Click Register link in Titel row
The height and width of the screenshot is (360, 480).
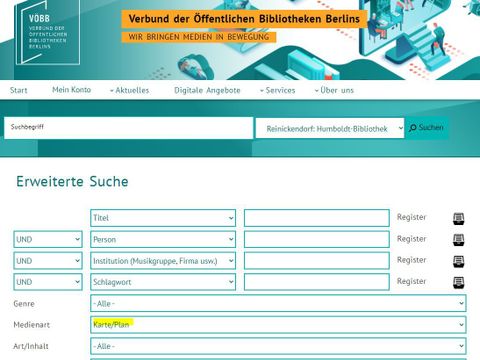(411, 217)
